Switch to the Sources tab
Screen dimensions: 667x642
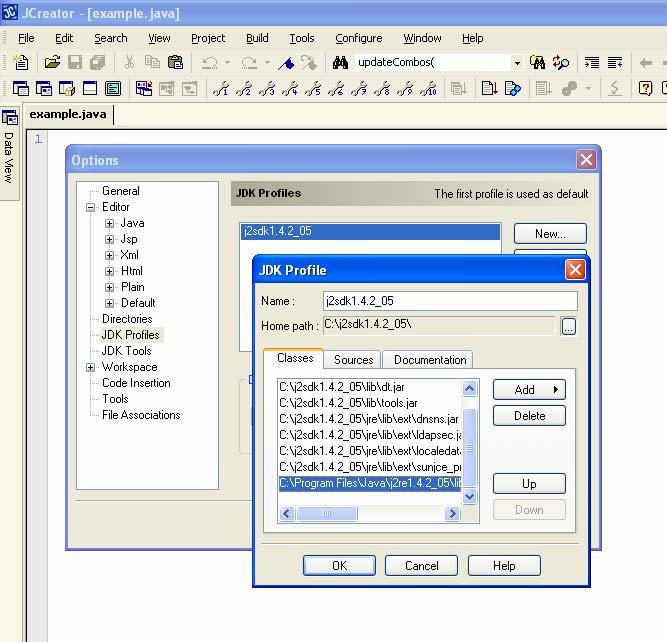(353, 360)
